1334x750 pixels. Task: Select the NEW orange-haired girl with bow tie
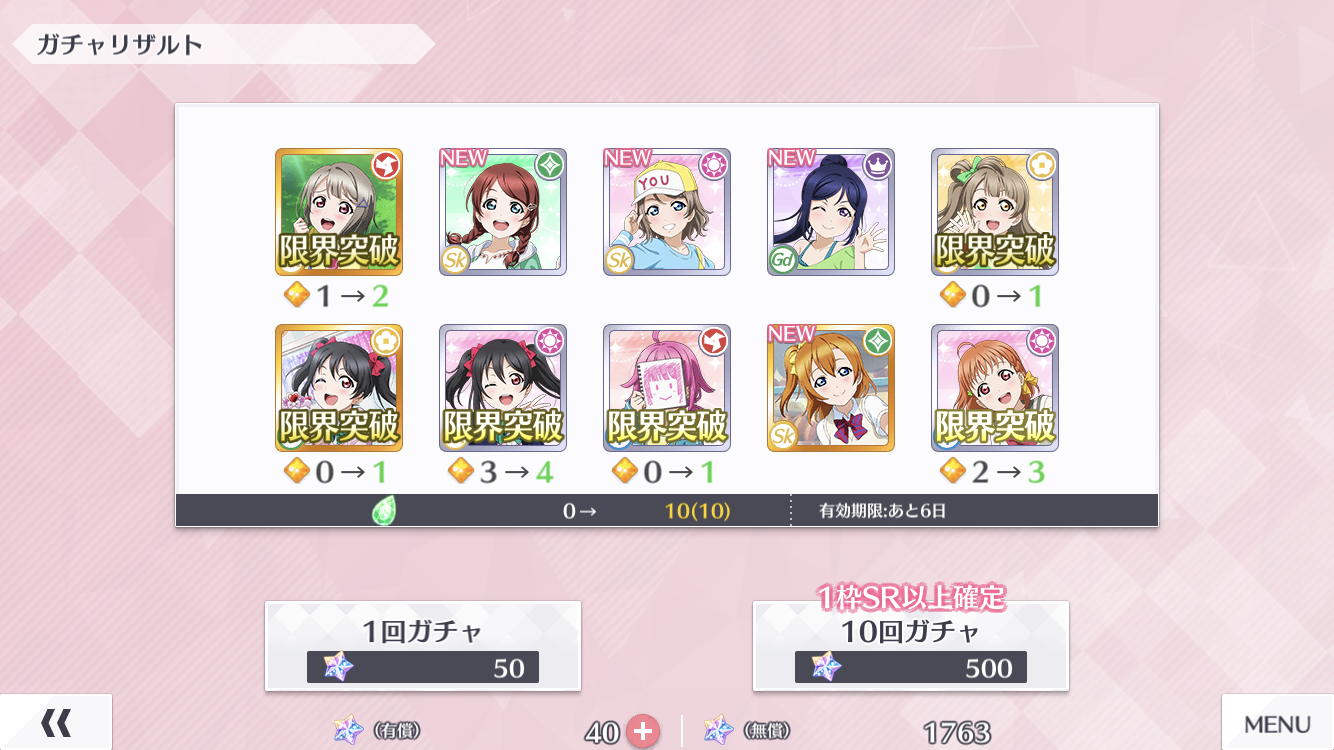coord(831,388)
